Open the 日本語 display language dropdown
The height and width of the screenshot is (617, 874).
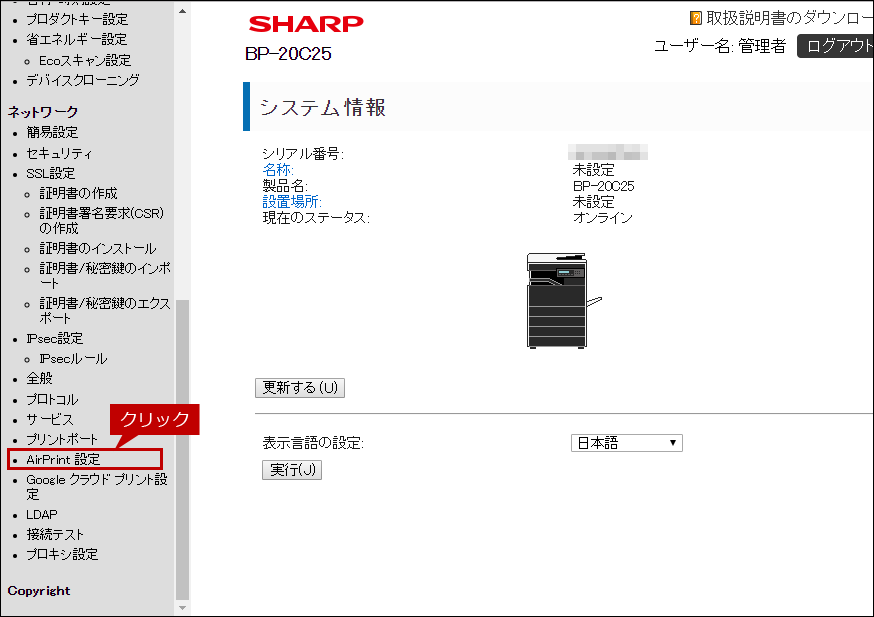[627, 443]
